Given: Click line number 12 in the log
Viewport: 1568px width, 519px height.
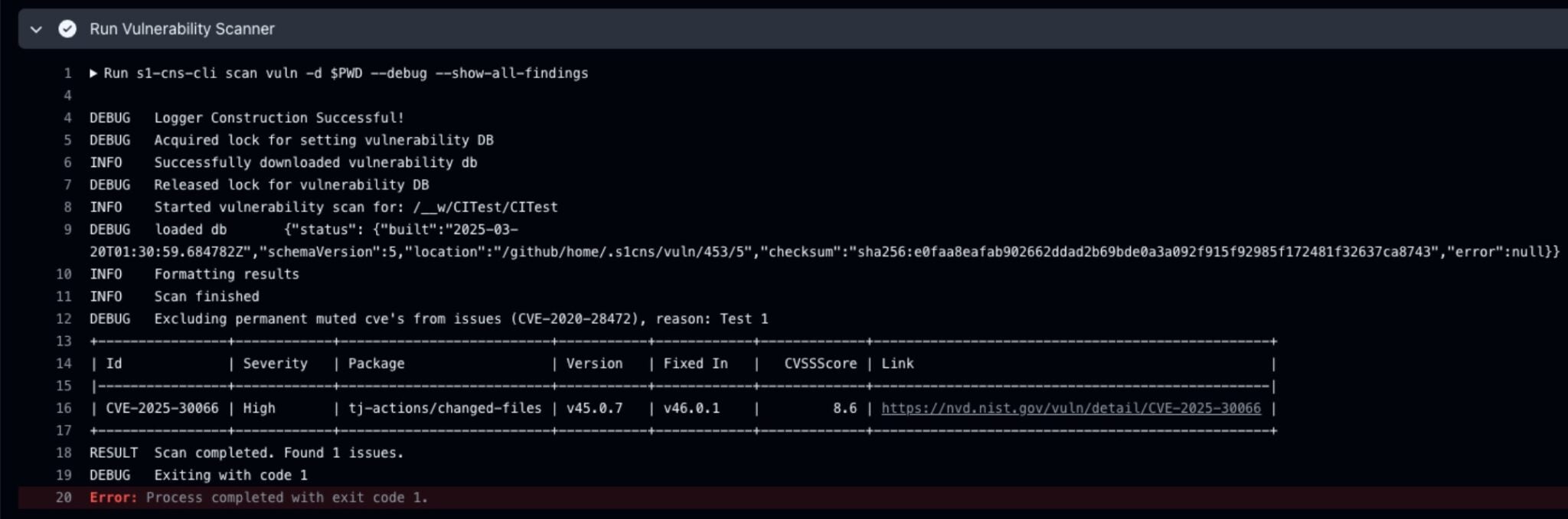Looking at the screenshot, I should coord(64,318).
